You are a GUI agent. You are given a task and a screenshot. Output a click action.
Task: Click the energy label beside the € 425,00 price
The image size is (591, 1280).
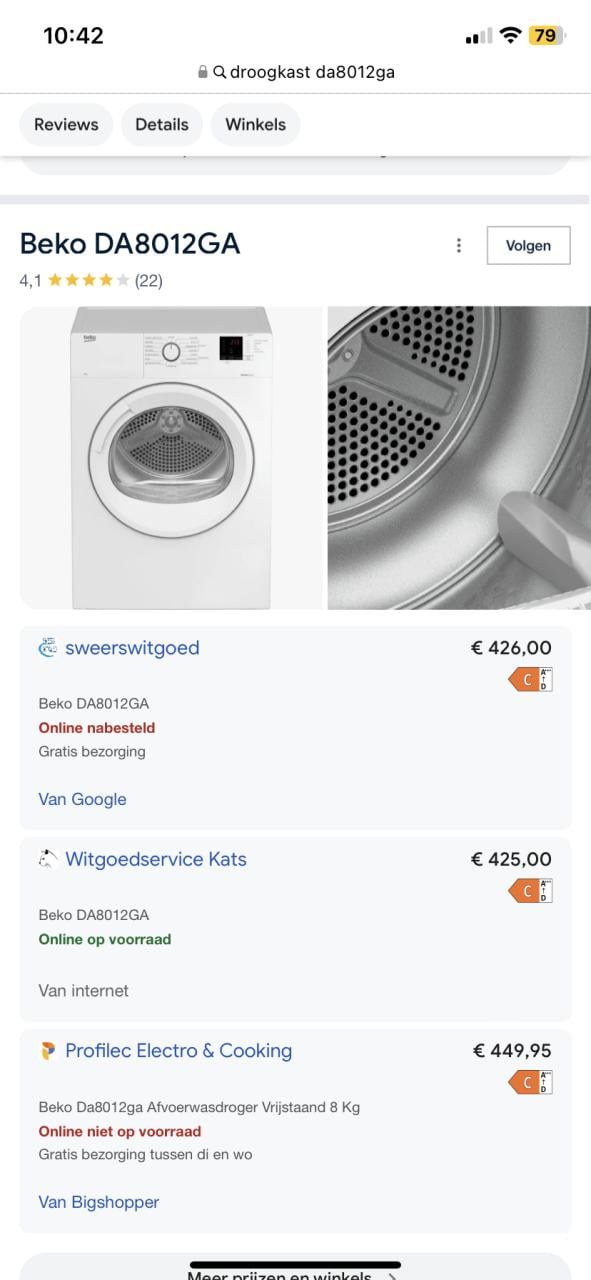click(x=528, y=890)
